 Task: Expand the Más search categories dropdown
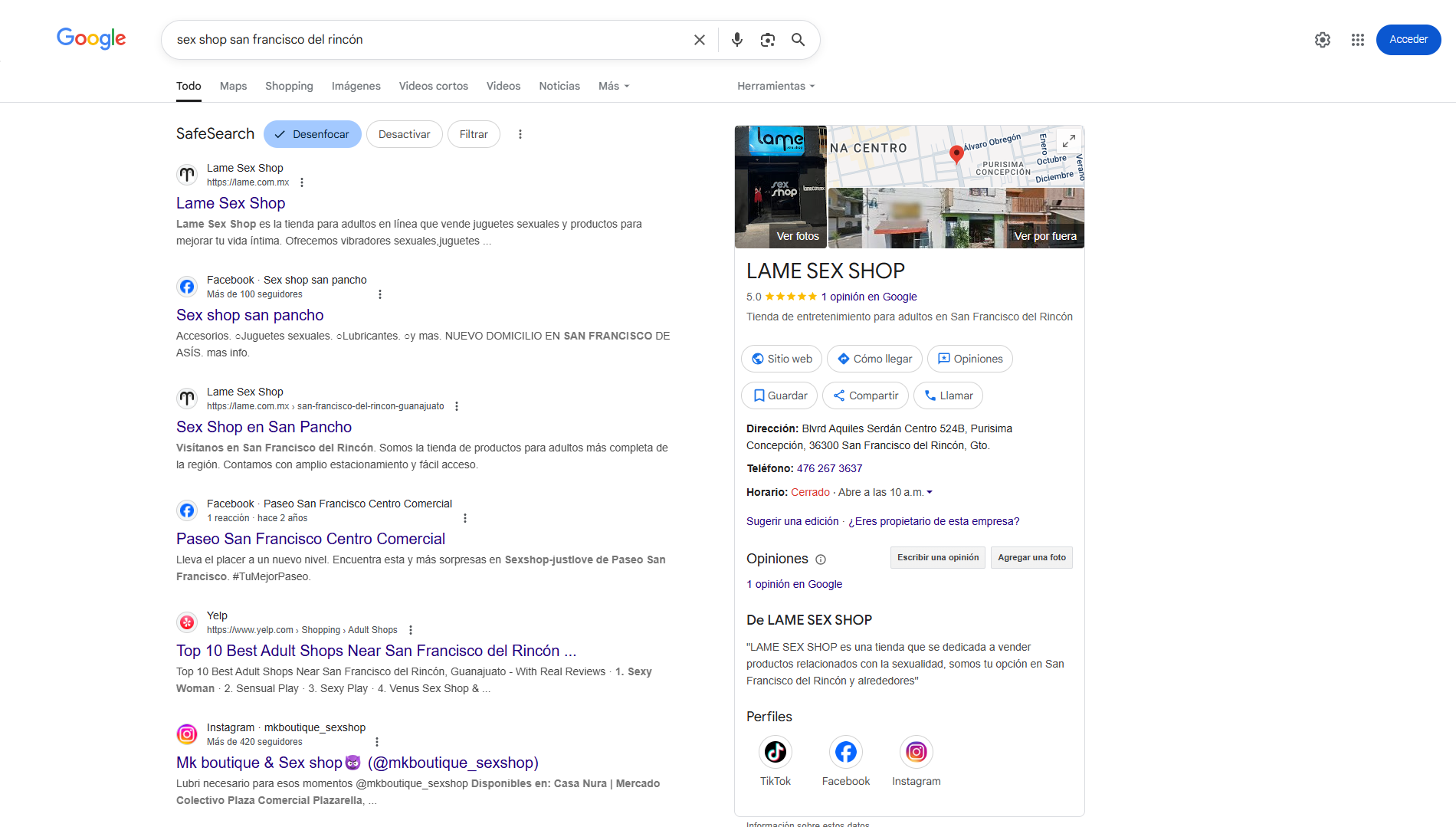[614, 86]
